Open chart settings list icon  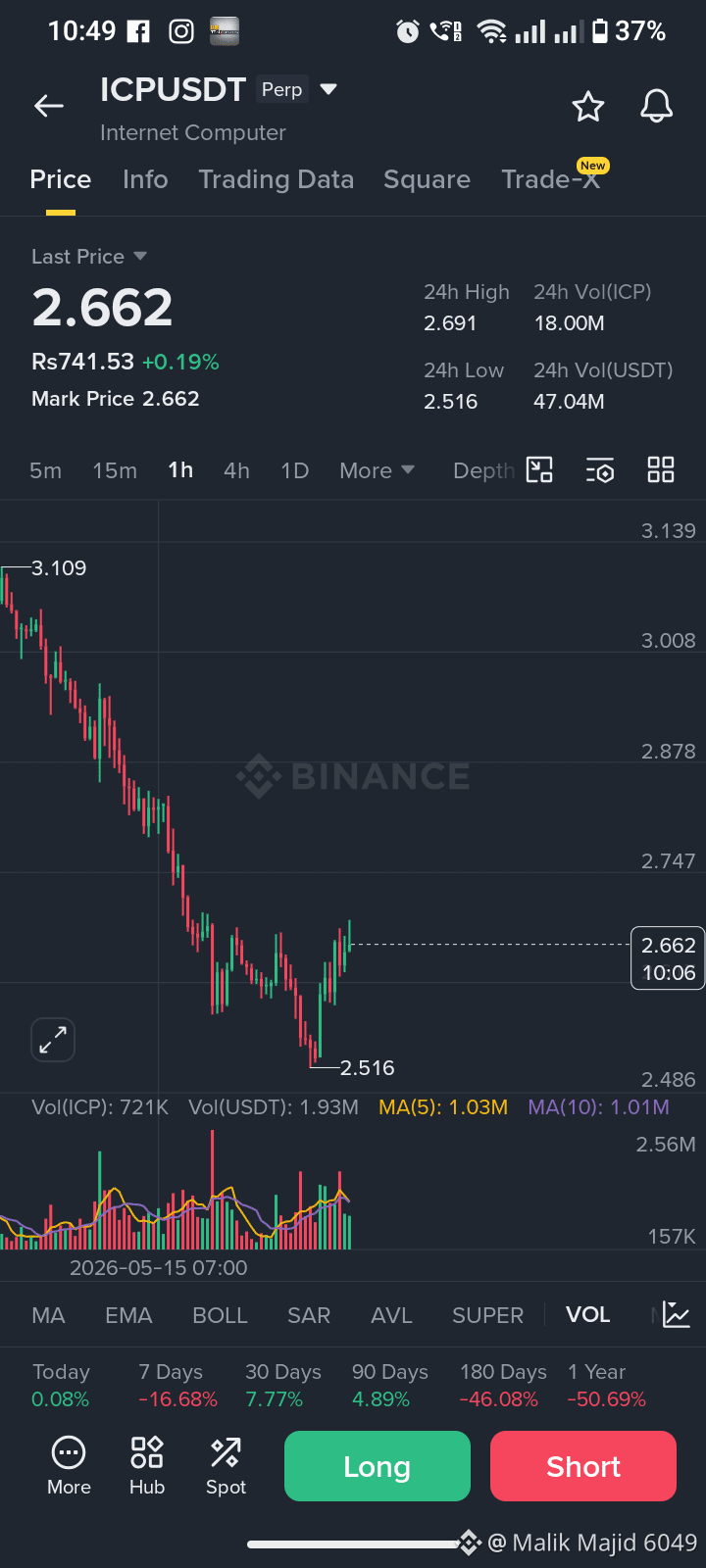pyautogui.click(x=600, y=470)
